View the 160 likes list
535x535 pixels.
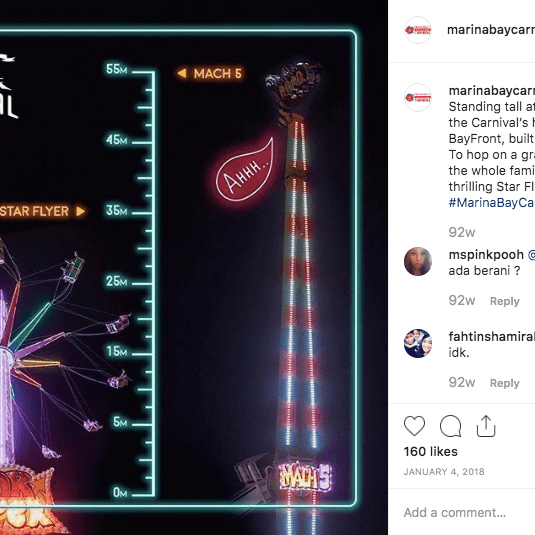click(431, 452)
